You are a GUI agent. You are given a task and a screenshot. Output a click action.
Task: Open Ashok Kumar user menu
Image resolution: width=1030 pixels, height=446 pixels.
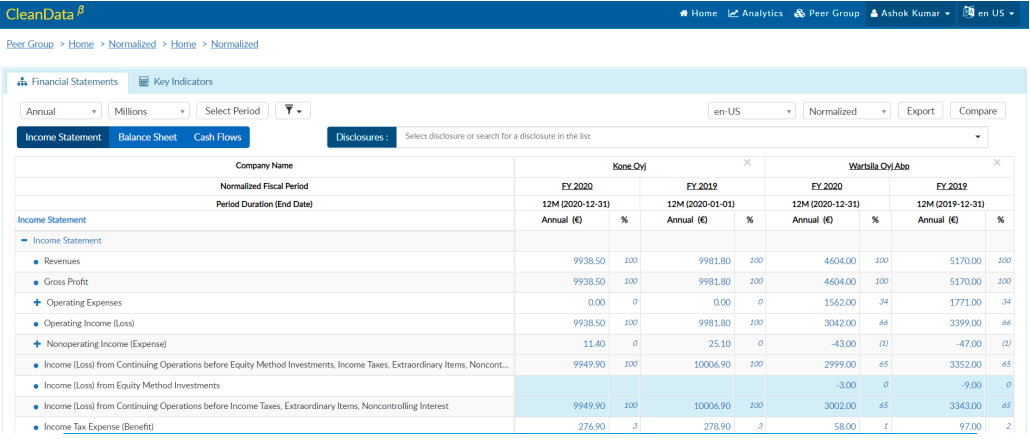910,13
